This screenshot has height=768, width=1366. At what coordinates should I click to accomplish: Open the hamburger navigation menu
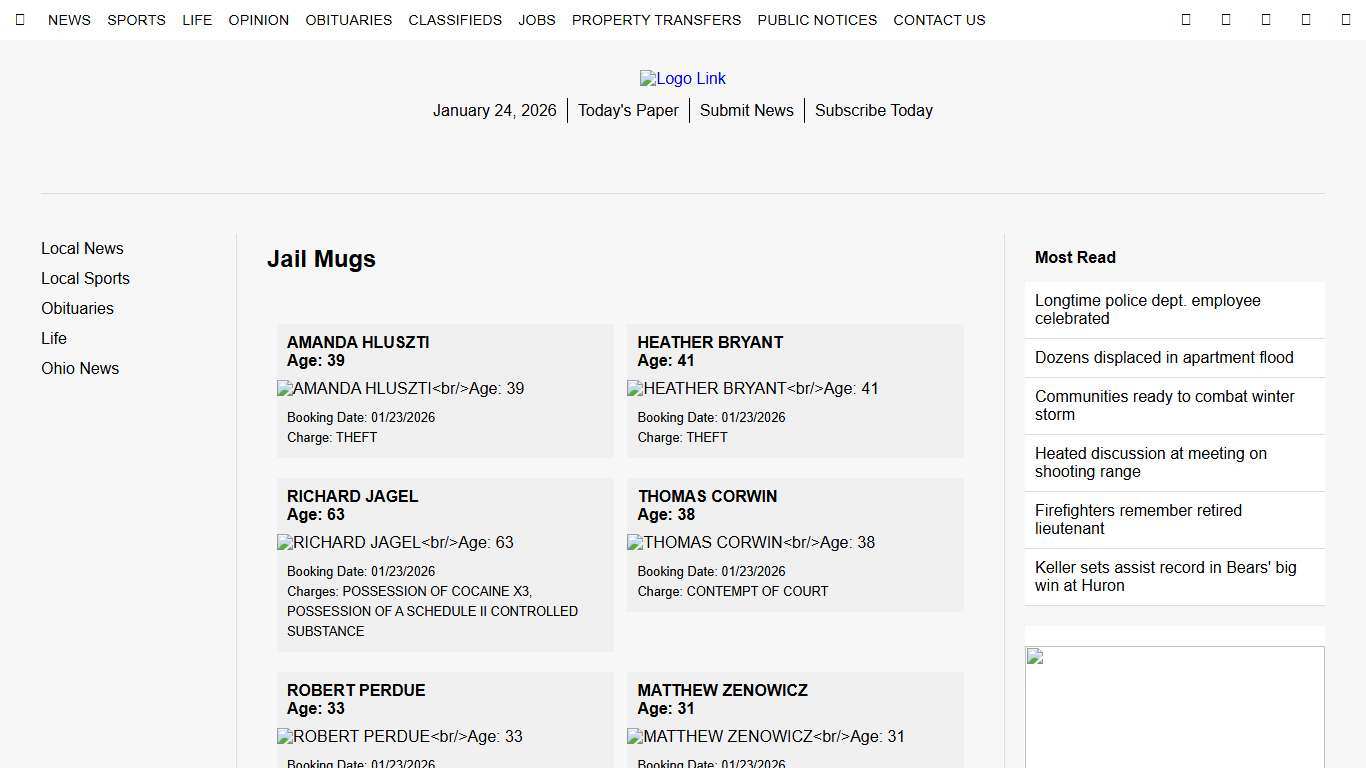coord(20,19)
